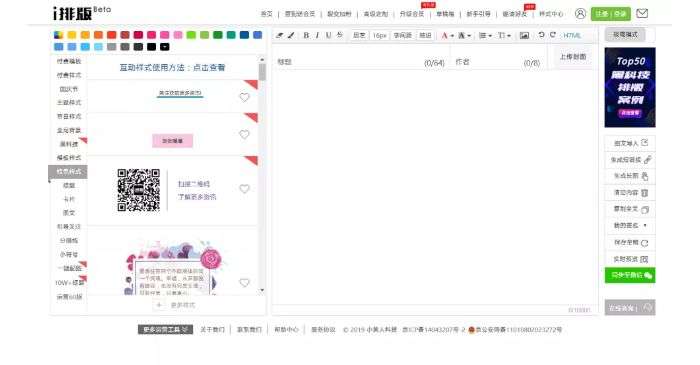Pick the bright green color swatch
The height and width of the screenshot is (365, 700).
click(191, 35)
